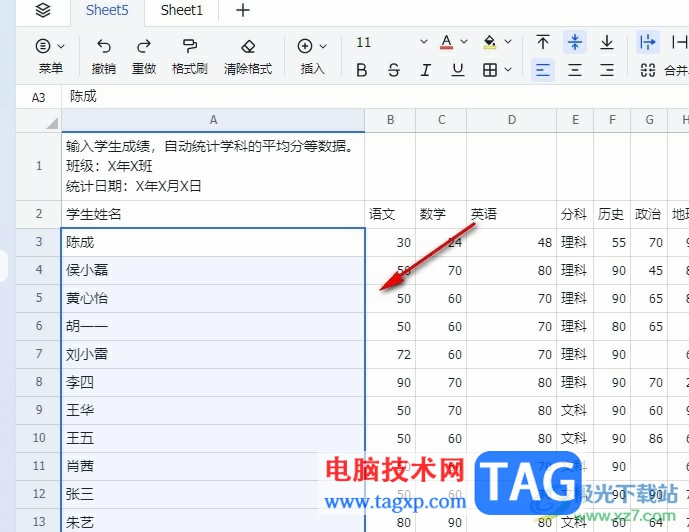Click the description cell A1
The height and width of the screenshot is (532, 689).
(213, 166)
